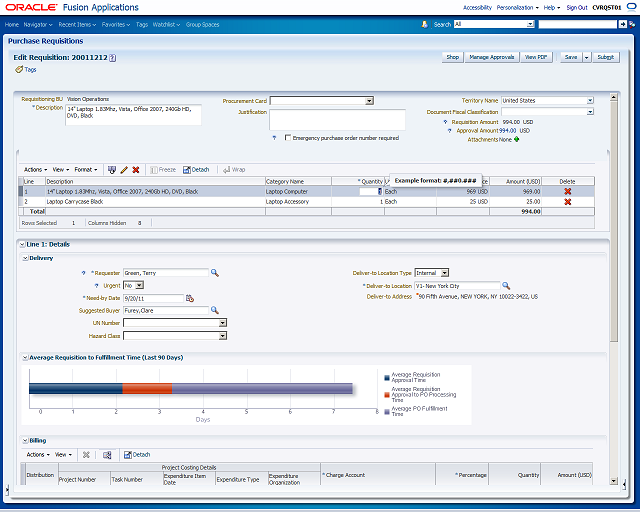Collapse Line 1: Details section
This screenshot has height=512, width=640.
point(22,245)
